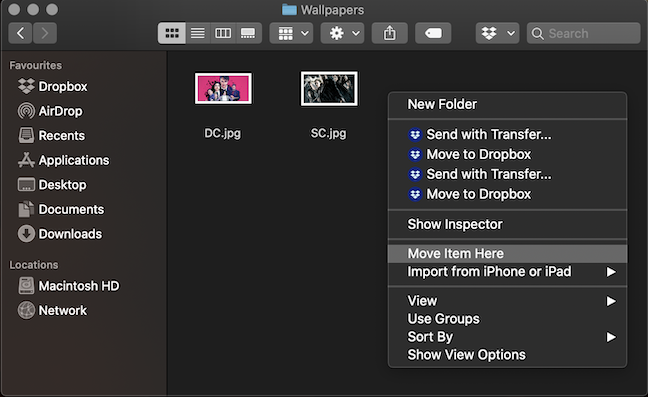Click the Macintosh HD drive icon
The width and height of the screenshot is (648, 397).
26,285
